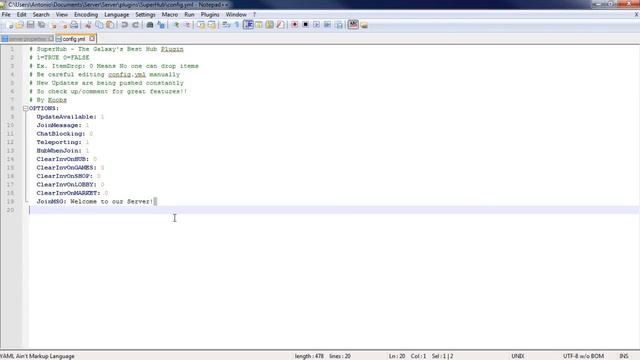Click 'length : 478' in status bar

click(x=309, y=356)
